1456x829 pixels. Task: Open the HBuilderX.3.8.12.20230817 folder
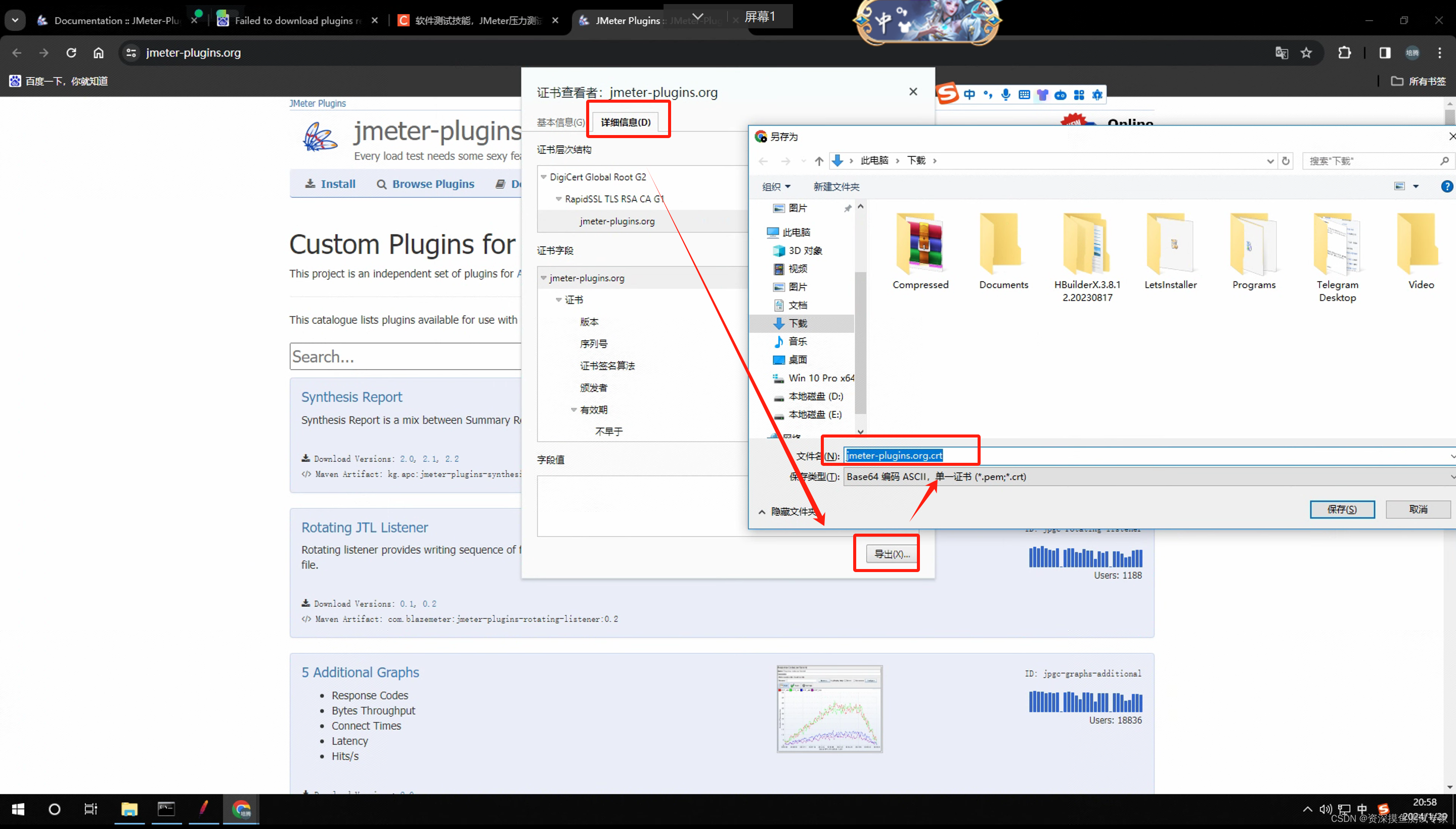pos(1087,257)
